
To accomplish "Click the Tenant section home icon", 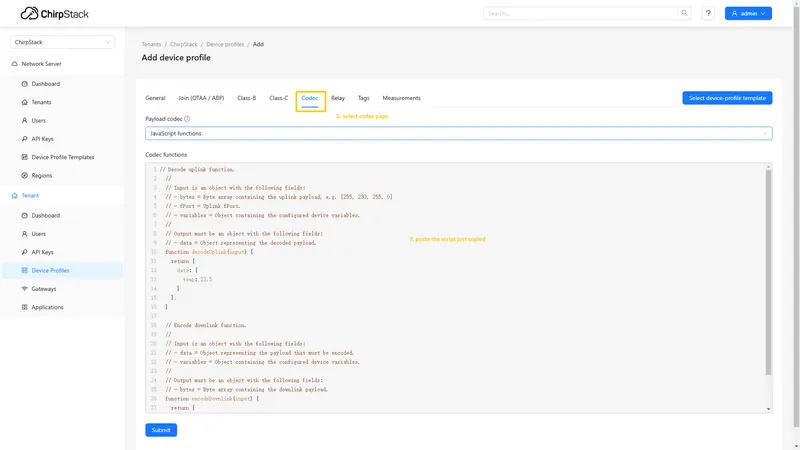I will pos(14,195).
